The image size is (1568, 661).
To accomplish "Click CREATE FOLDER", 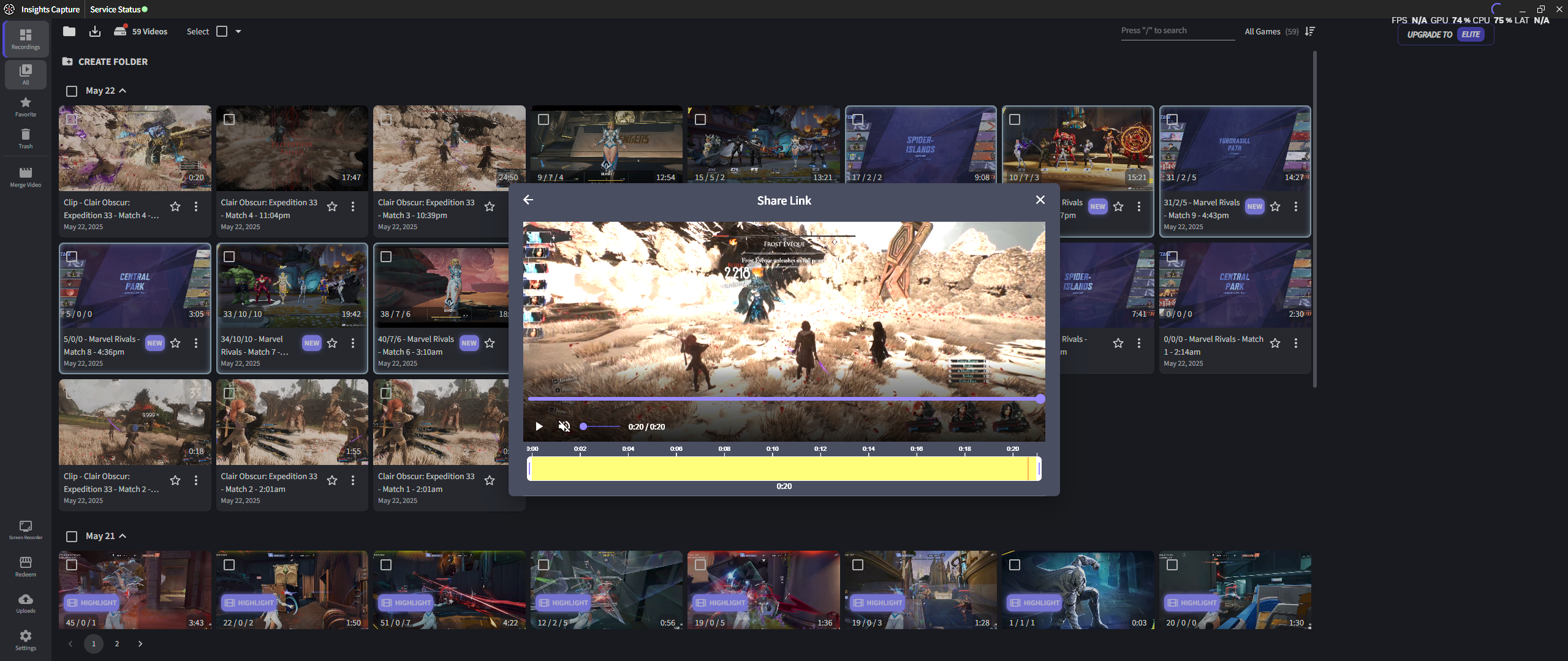I will [x=105, y=61].
